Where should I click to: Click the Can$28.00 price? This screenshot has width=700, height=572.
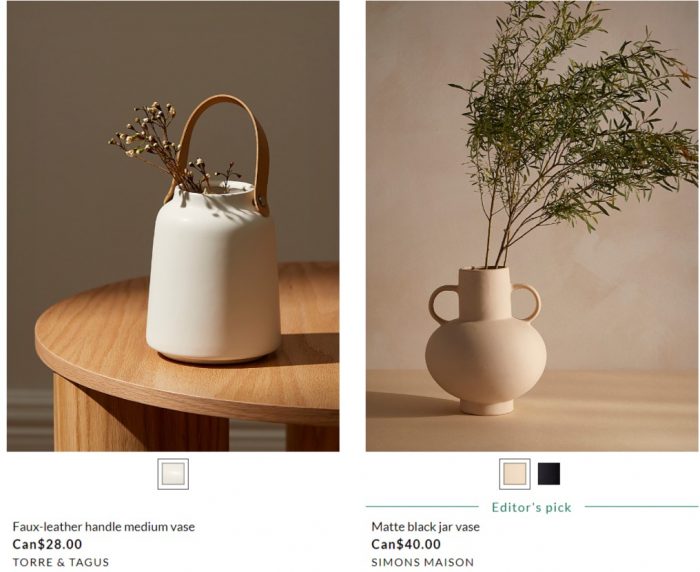pyautogui.click(x=47, y=544)
